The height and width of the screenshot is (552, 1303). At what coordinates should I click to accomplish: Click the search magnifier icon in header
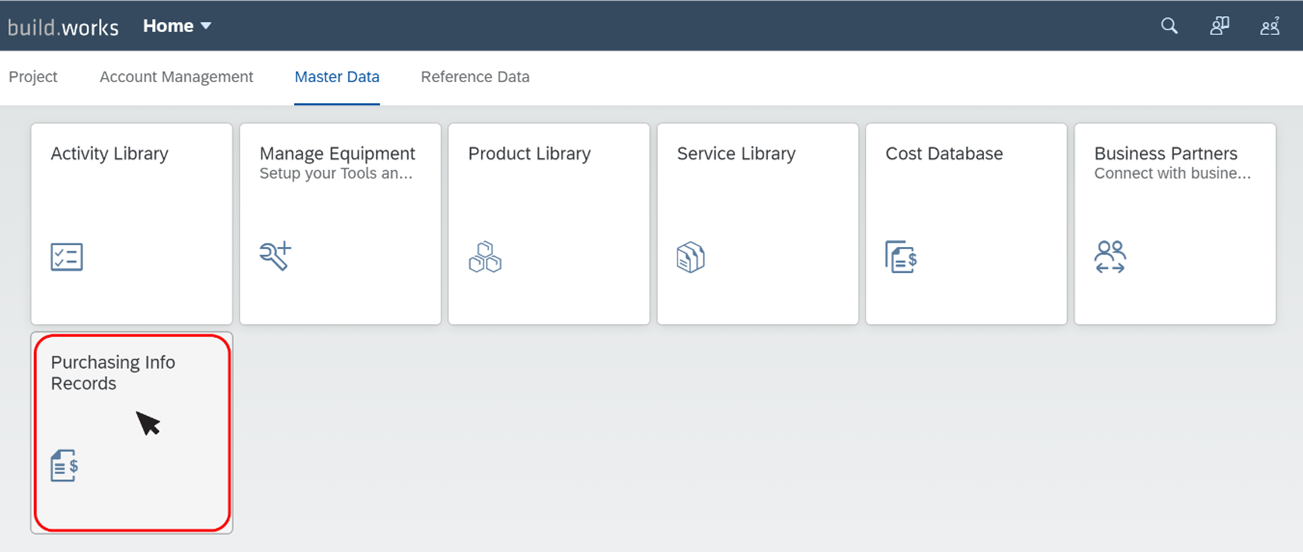click(1169, 26)
